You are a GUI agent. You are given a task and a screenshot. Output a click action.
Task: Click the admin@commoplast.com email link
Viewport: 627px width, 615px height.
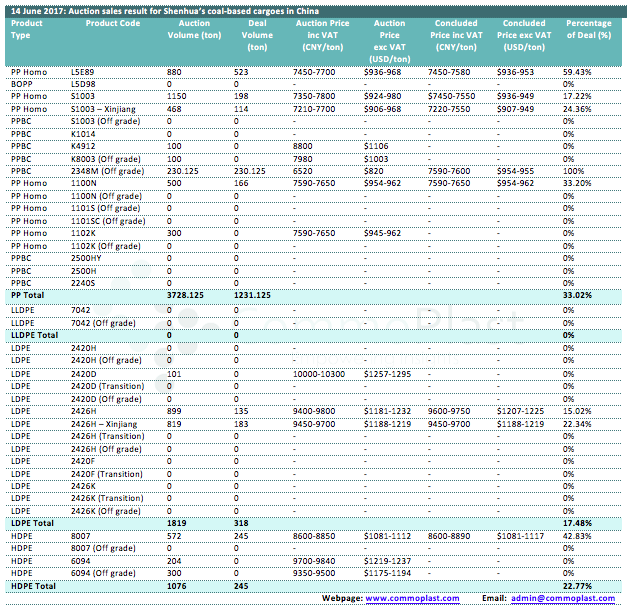tap(562, 598)
